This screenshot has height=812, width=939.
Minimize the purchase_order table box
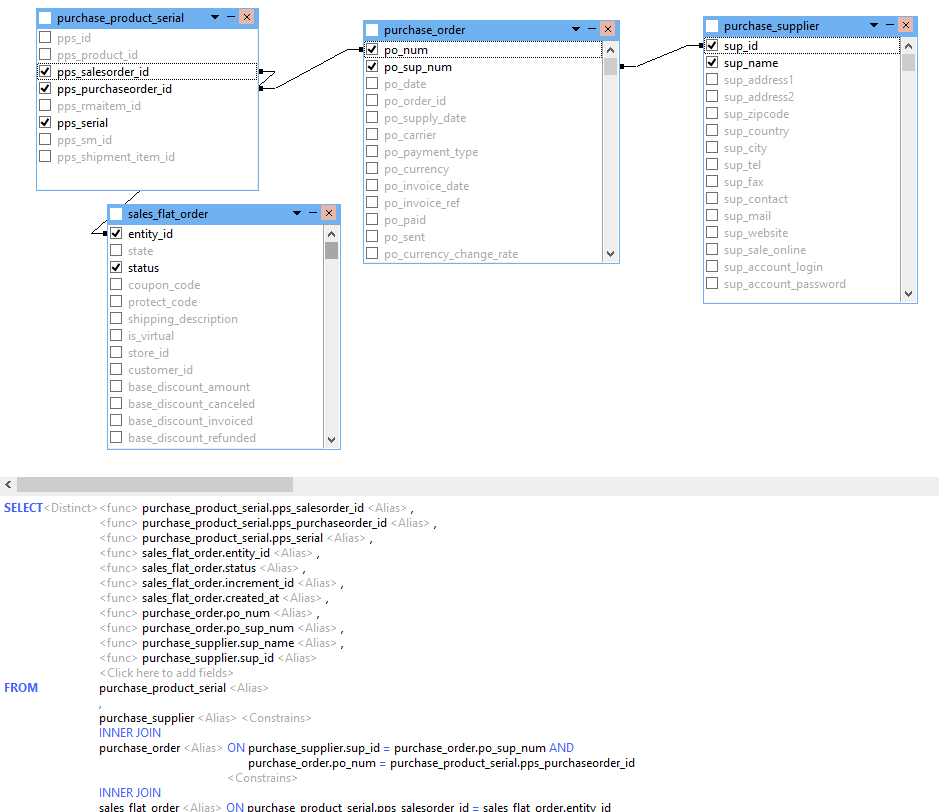tap(592, 29)
